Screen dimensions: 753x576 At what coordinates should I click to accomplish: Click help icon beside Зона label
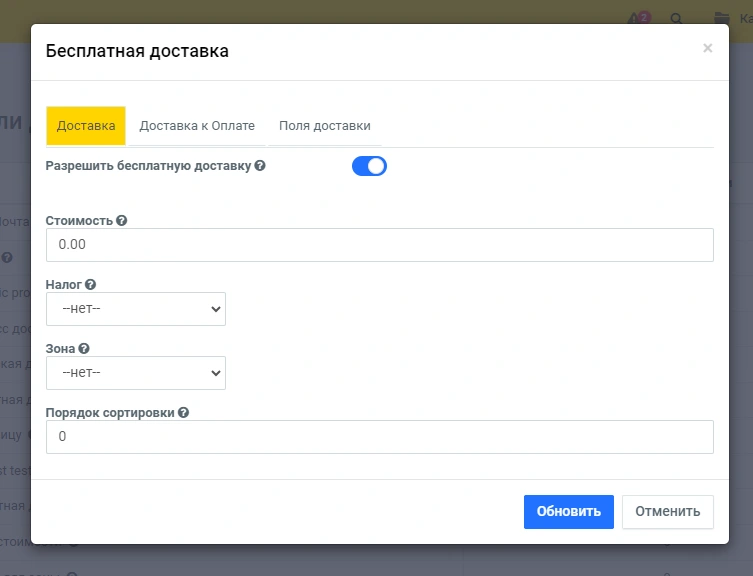(84, 349)
